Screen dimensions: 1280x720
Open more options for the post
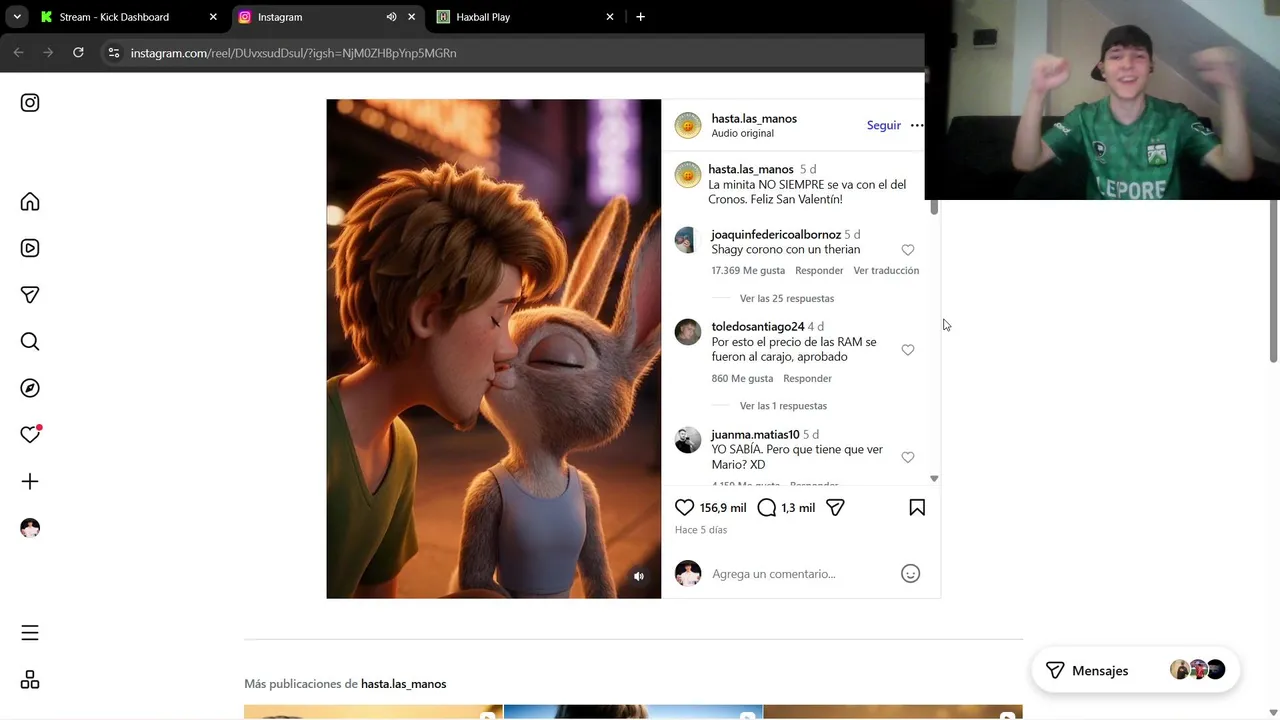(917, 126)
